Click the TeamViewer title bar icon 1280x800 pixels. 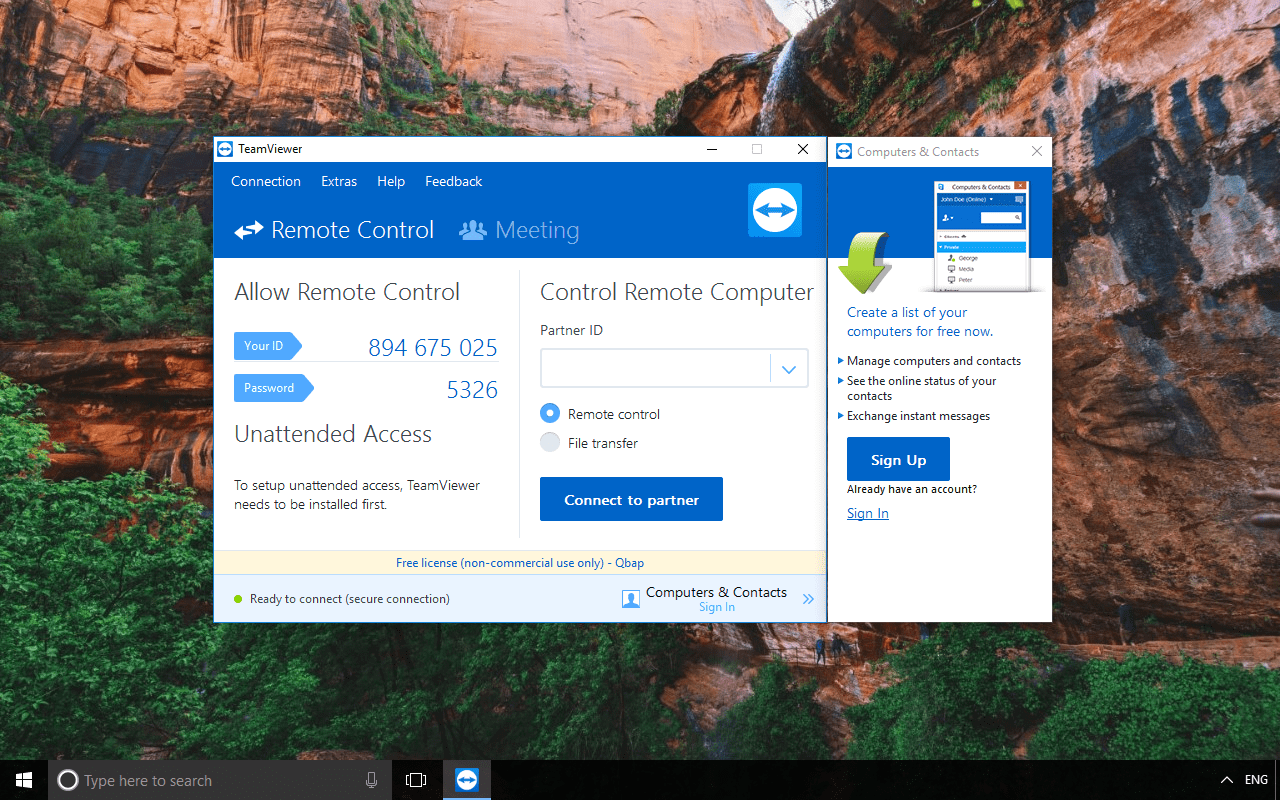(225, 149)
